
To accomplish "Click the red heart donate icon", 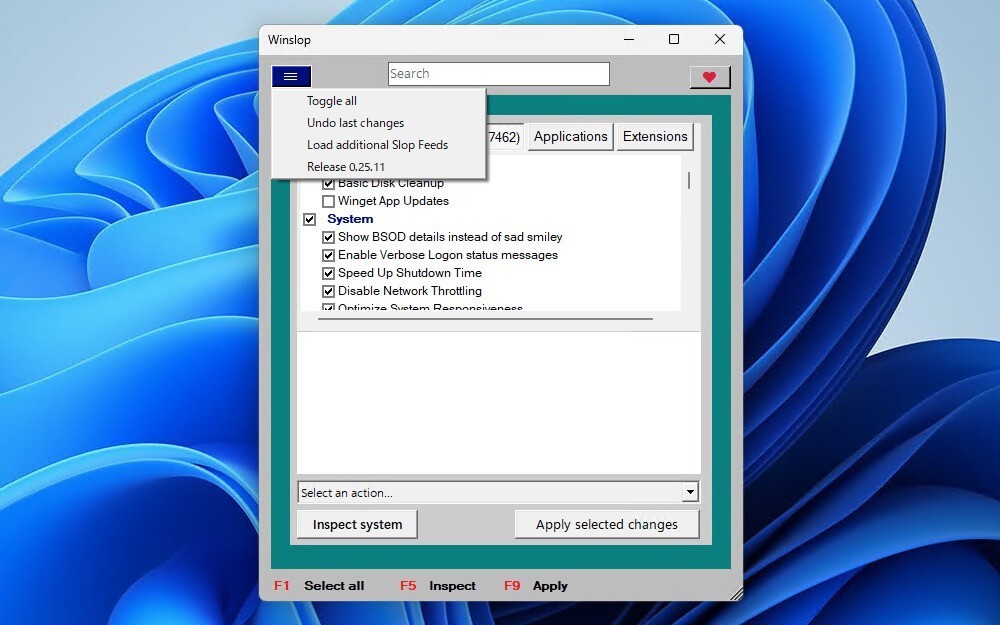I will [710, 77].
